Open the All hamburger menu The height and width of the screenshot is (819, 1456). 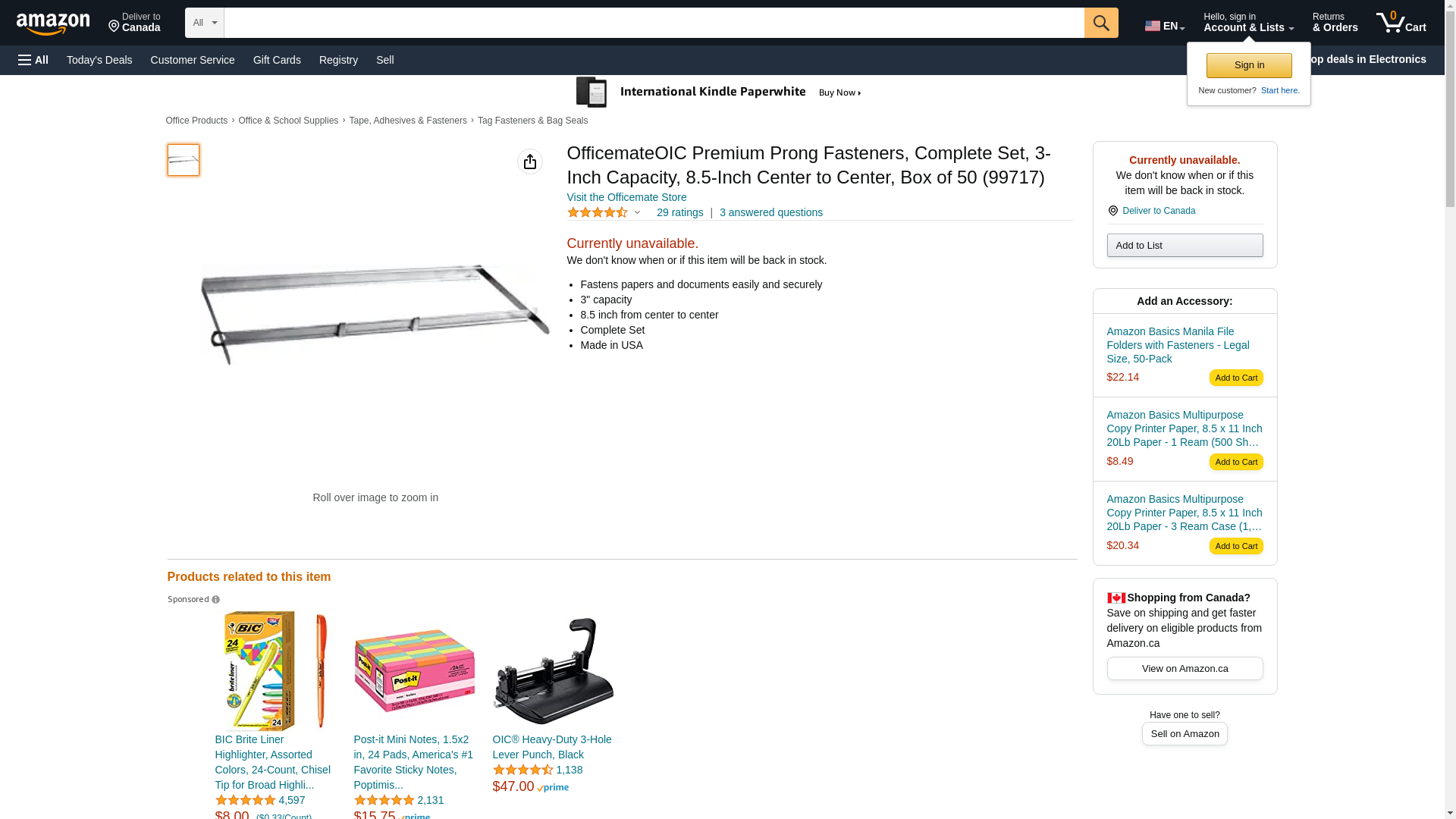[x=33, y=60]
